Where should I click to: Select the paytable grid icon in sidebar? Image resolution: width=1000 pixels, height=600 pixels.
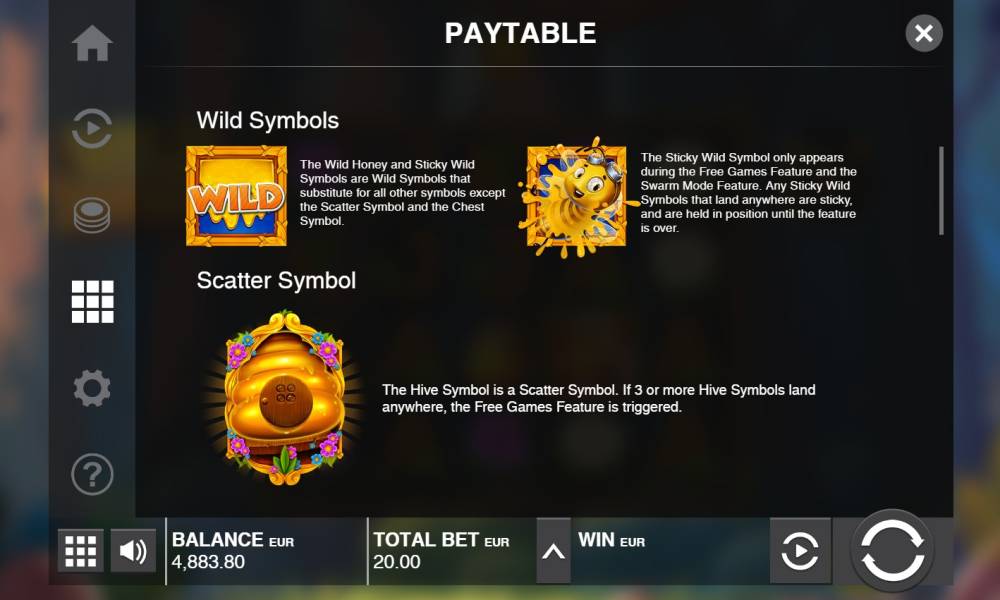[92, 302]
